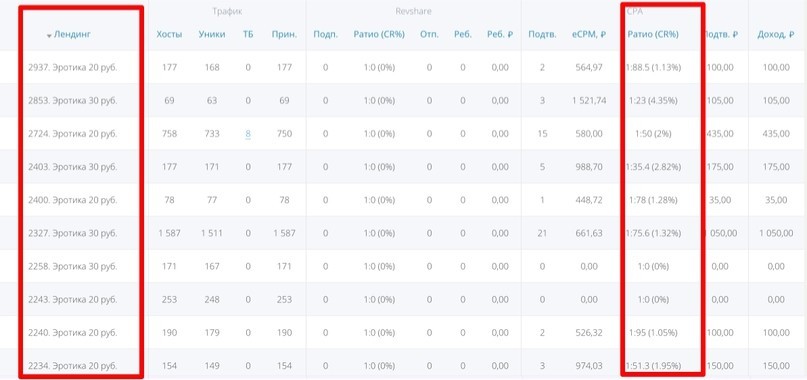The width and height of the screenshot is (807, 380).
Task: Select landing 2234. Эротика 20 руб. row
Action: click(404, 366)
